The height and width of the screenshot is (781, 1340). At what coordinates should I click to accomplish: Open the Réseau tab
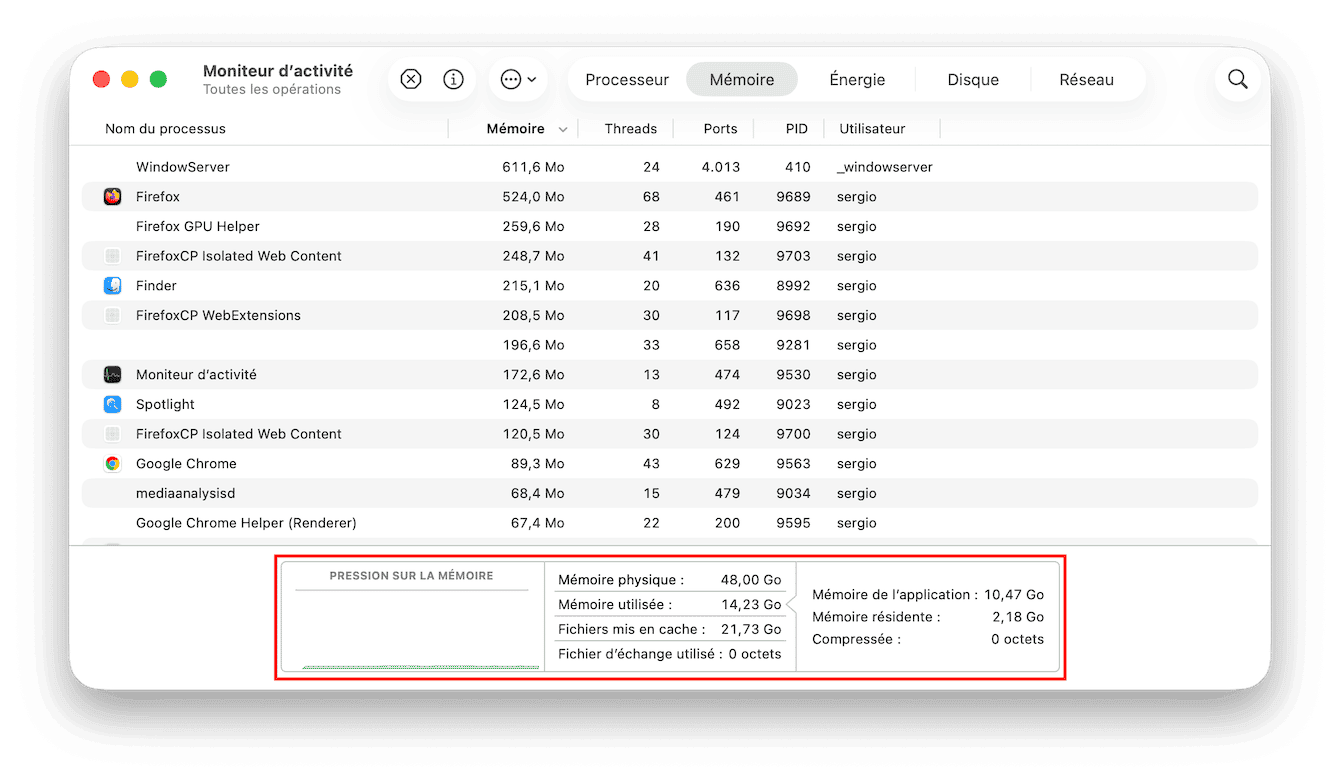[1086, 80]
